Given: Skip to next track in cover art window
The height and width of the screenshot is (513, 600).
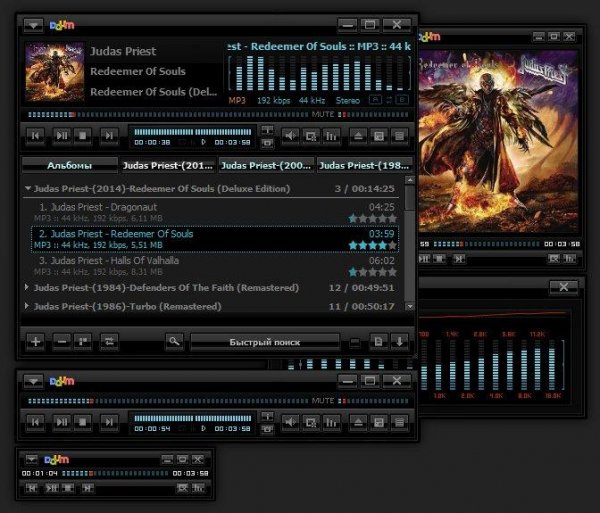Looking at the screenshot, I should point(458,259).
